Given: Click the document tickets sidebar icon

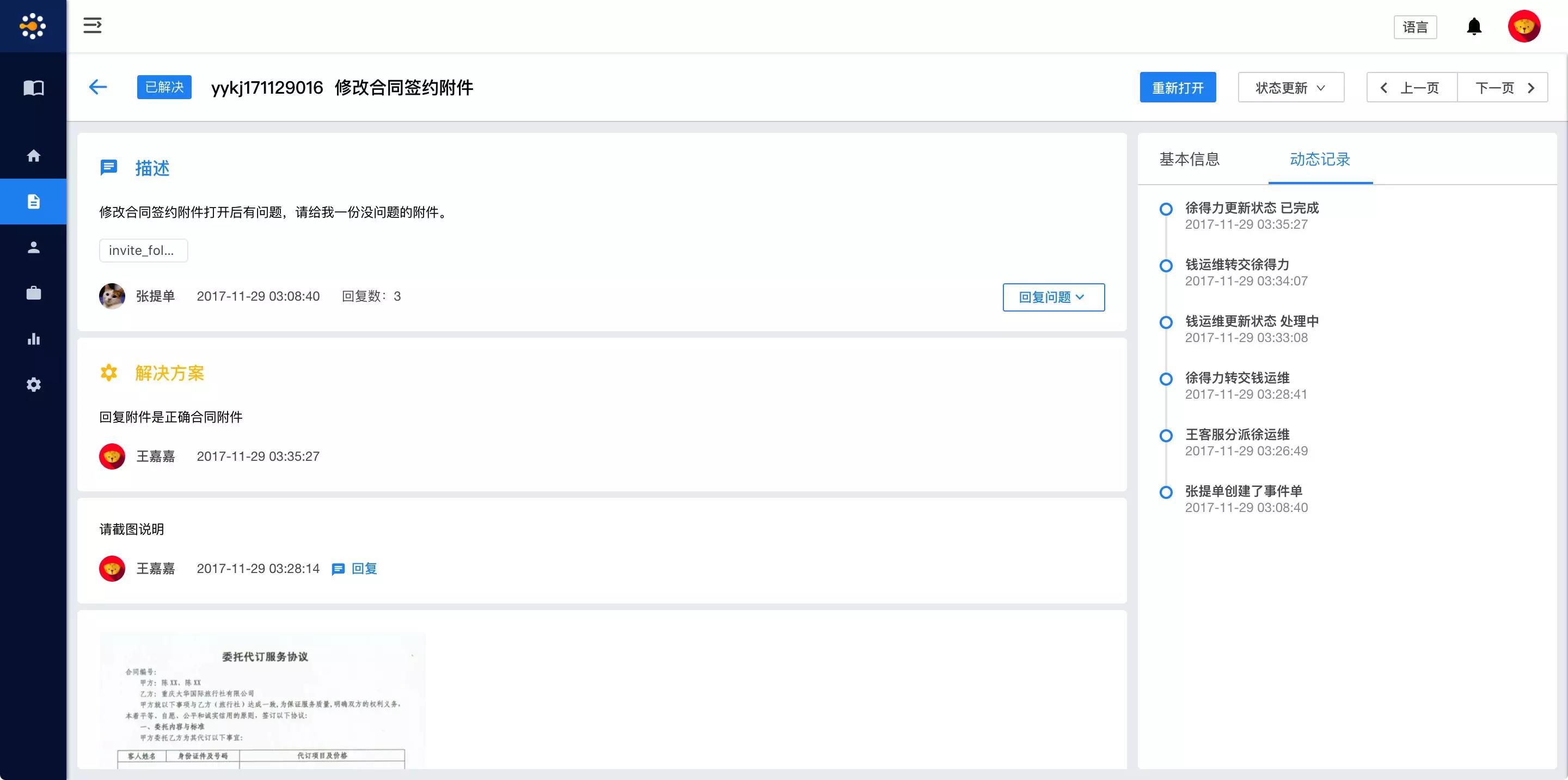Looking at the screenshot, I should tap(33, 202).
